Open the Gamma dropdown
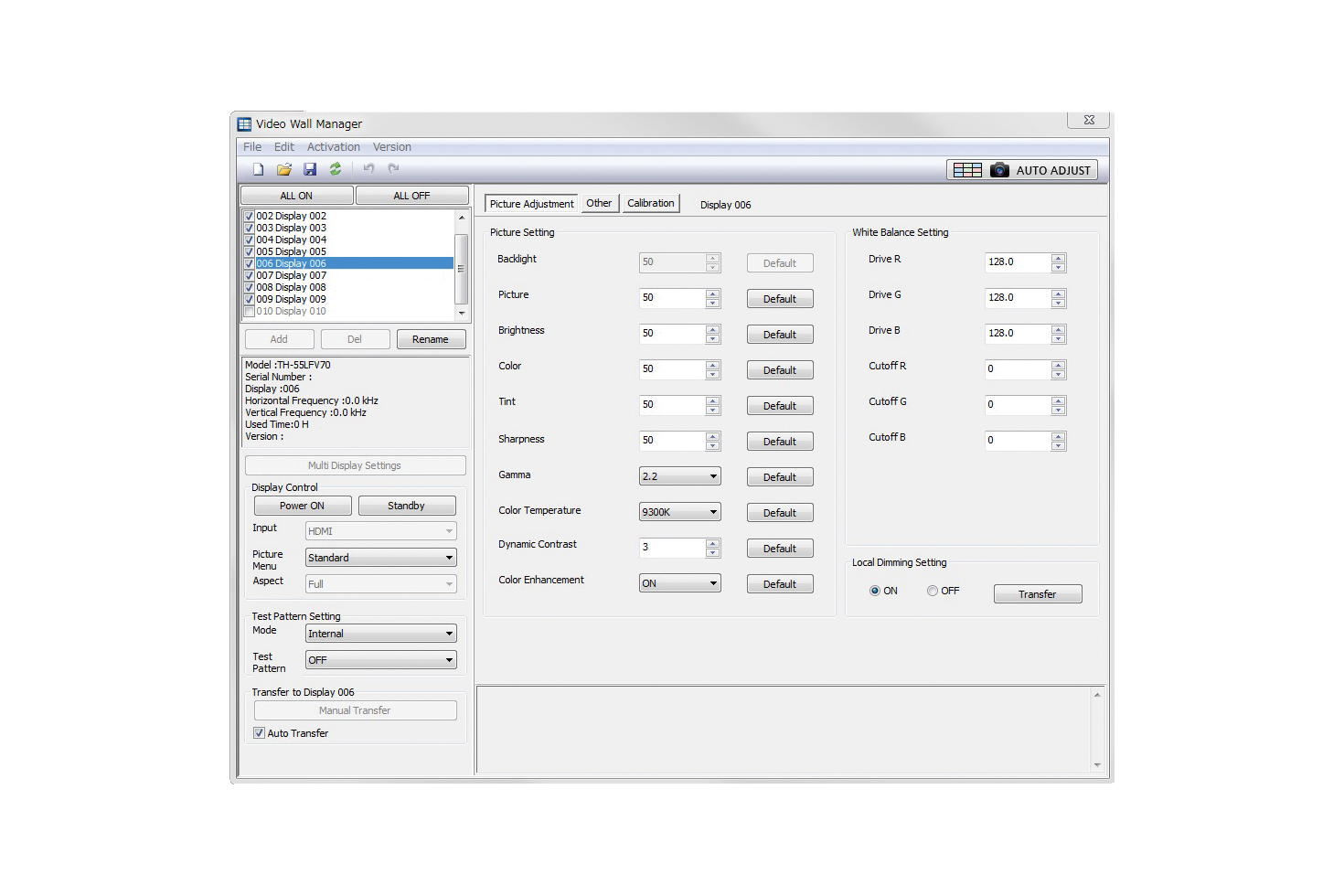This screenshot has height=896, width=1344. click(679, 476)
